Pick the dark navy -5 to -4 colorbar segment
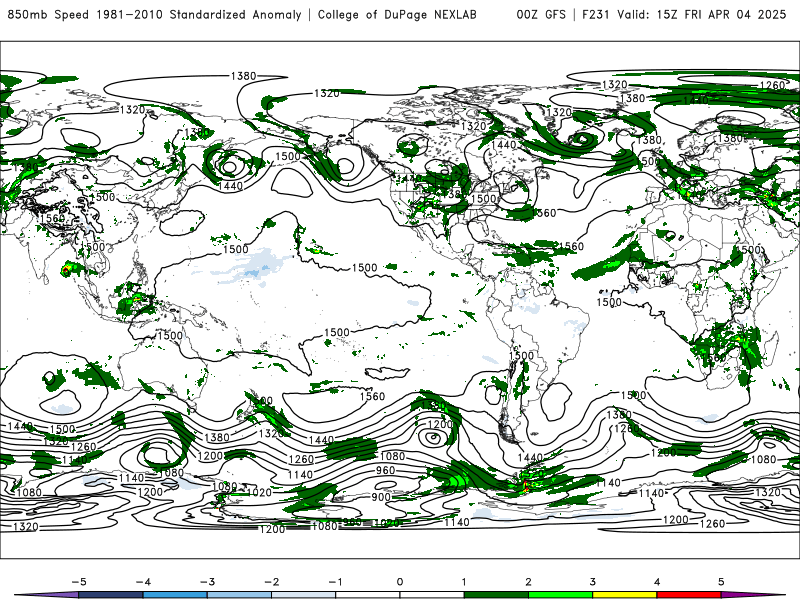Screen dimensions: 800x600 point(111,595)
